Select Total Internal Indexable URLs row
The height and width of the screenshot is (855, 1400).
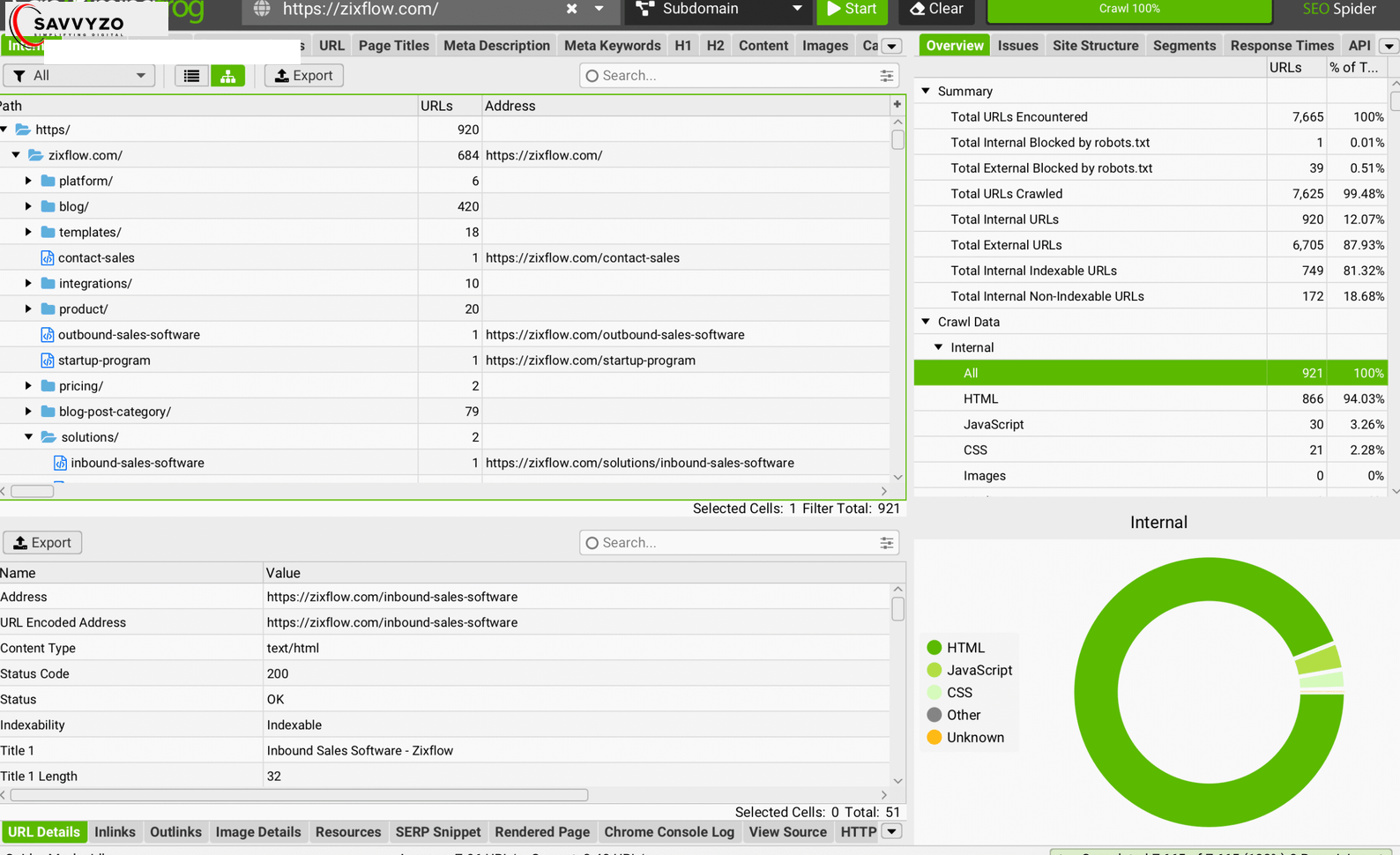tap(1151, 271)
